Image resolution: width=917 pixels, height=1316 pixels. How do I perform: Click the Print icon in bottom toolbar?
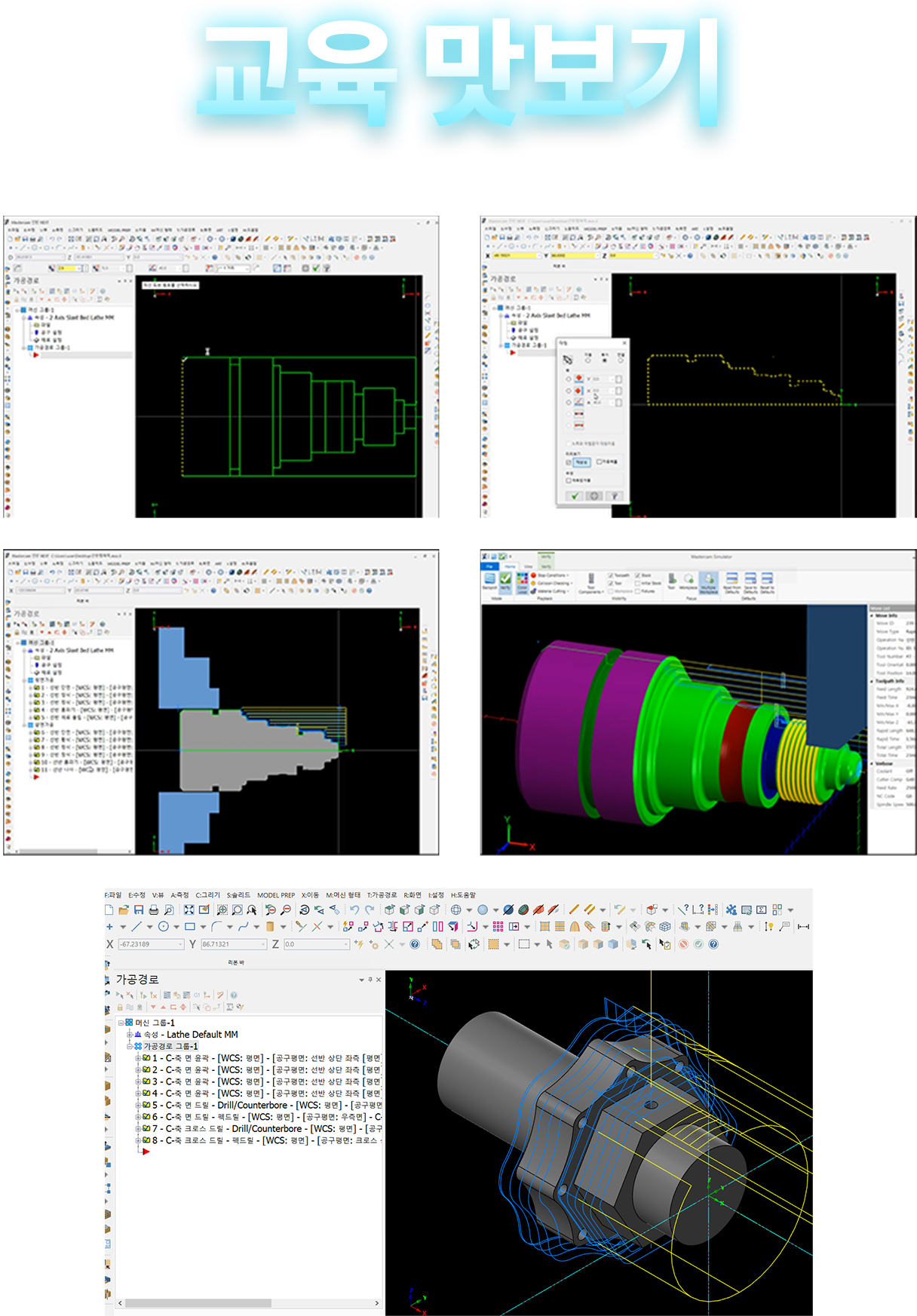pos(154,910)
